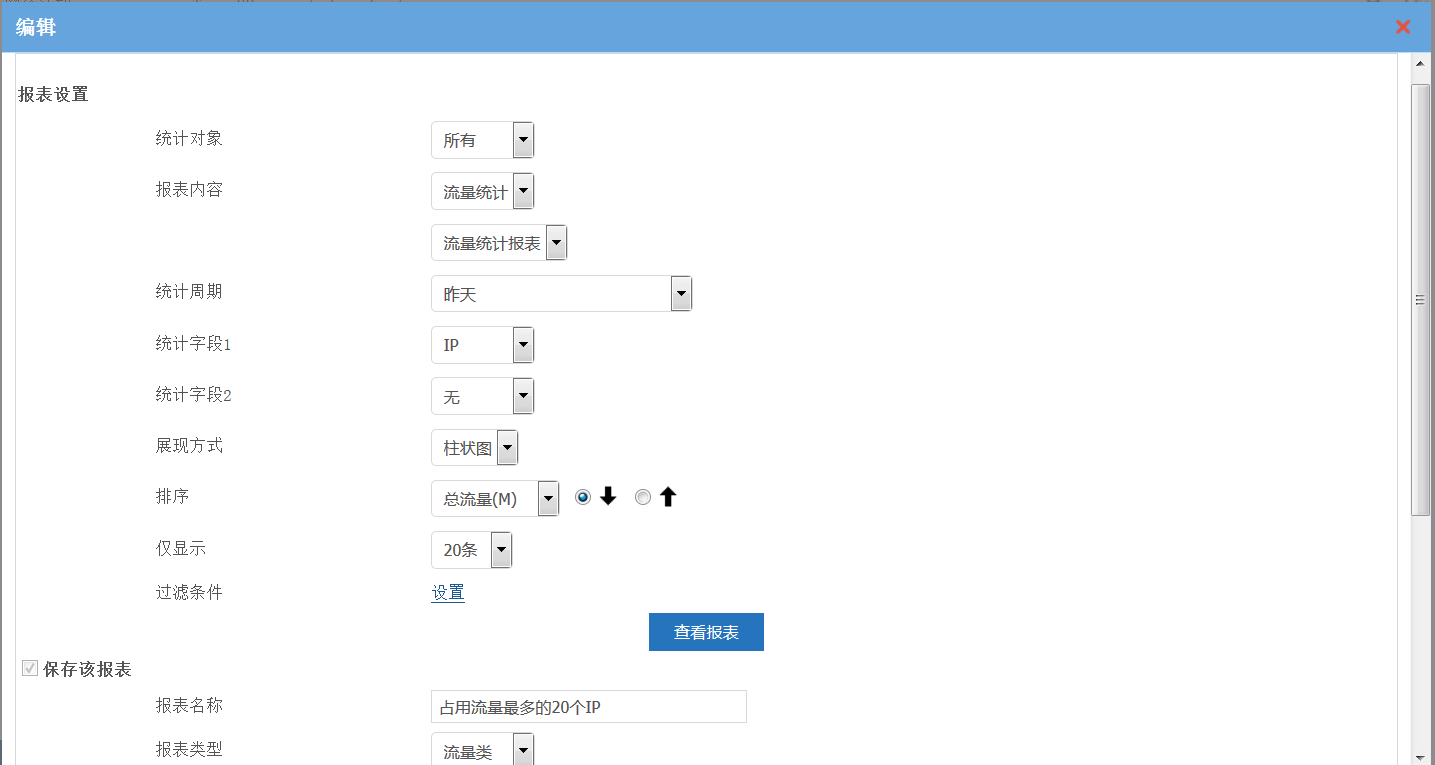Expand the 展现方式 dropdown showing 柱状图

pos(474,448)
